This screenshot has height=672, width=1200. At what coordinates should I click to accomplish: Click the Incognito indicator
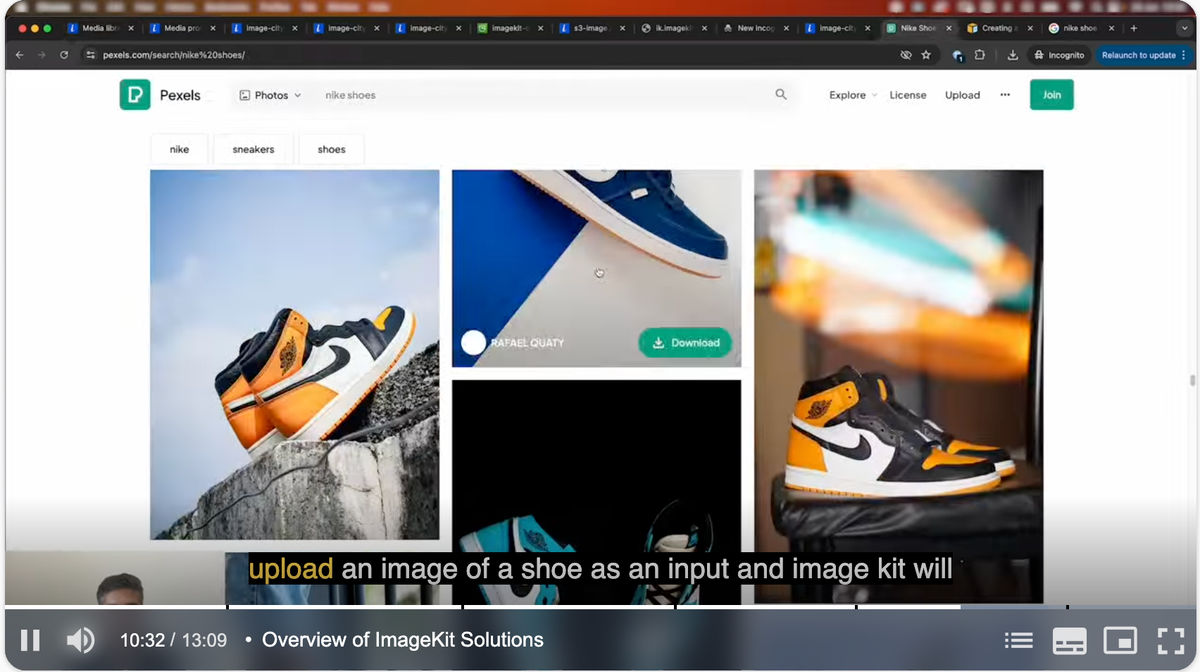point(1060,55)
